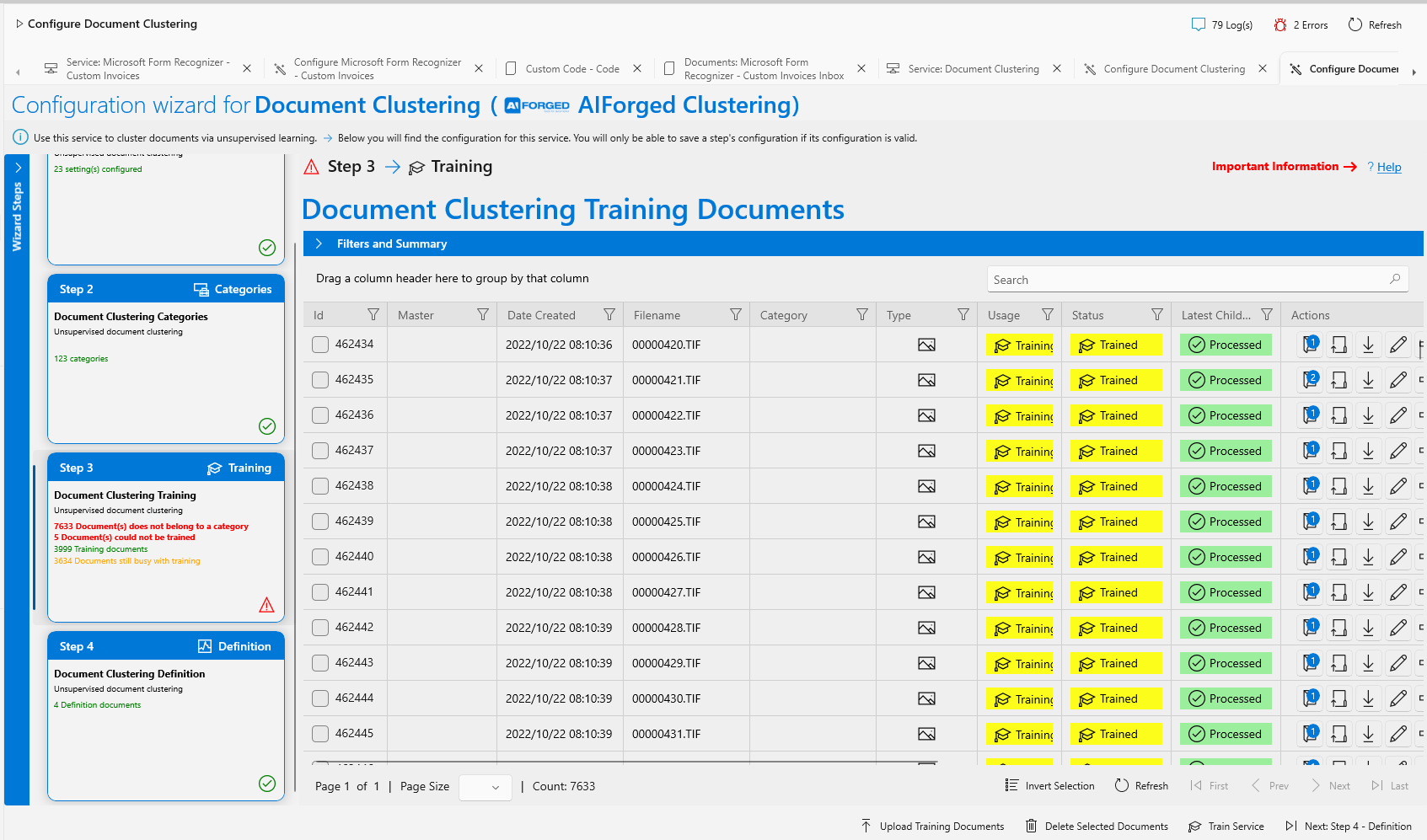Open Documents: Microsoft Form Recognizer Custom Invoices Inbox tab
This screenshot has width=1427, height=840.
pyautogui.click(x=754, y=69)
